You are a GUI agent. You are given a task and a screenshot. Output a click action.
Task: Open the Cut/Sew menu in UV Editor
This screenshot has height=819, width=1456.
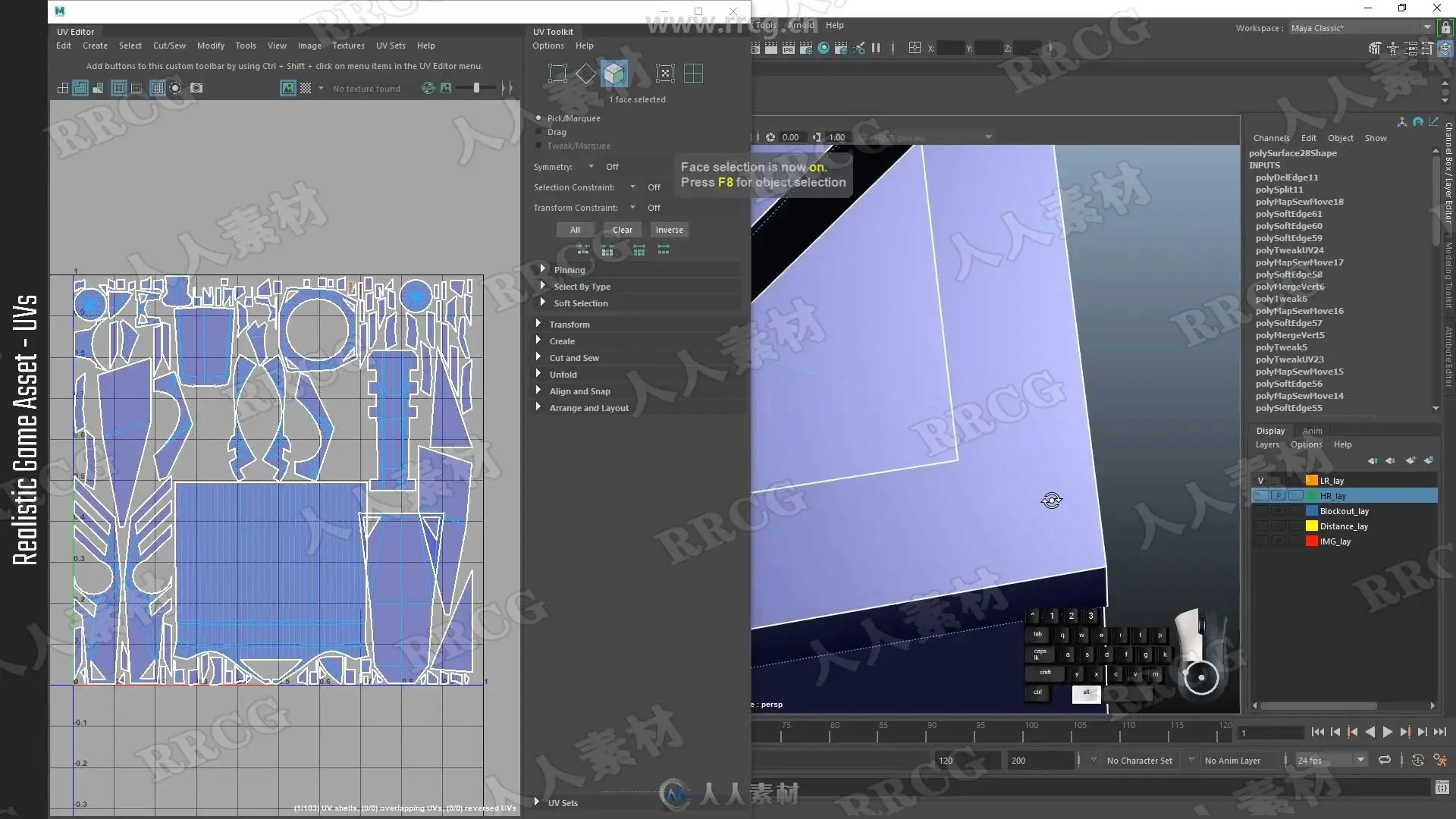click(x=169, y=45)
